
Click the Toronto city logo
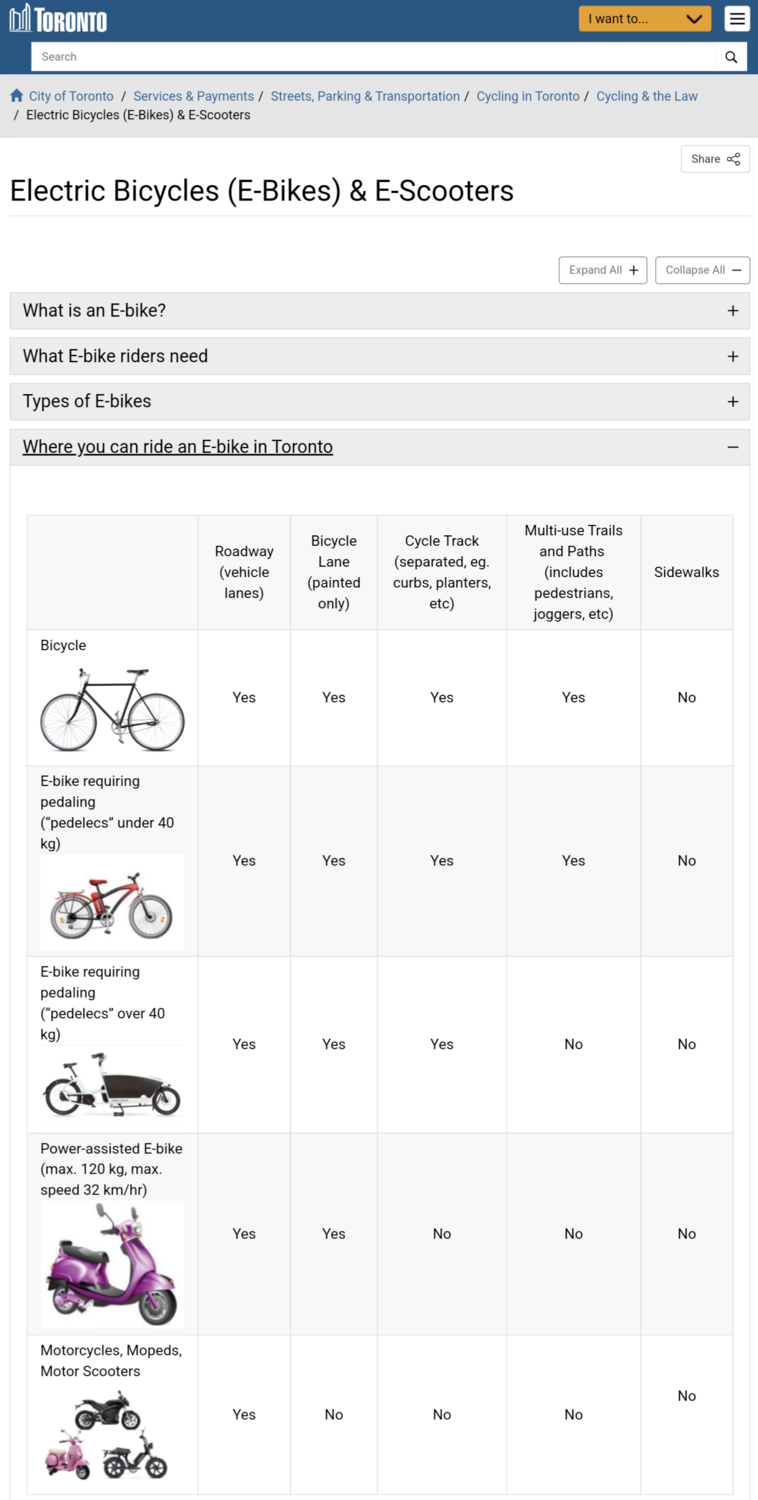(x=57, y=17)
